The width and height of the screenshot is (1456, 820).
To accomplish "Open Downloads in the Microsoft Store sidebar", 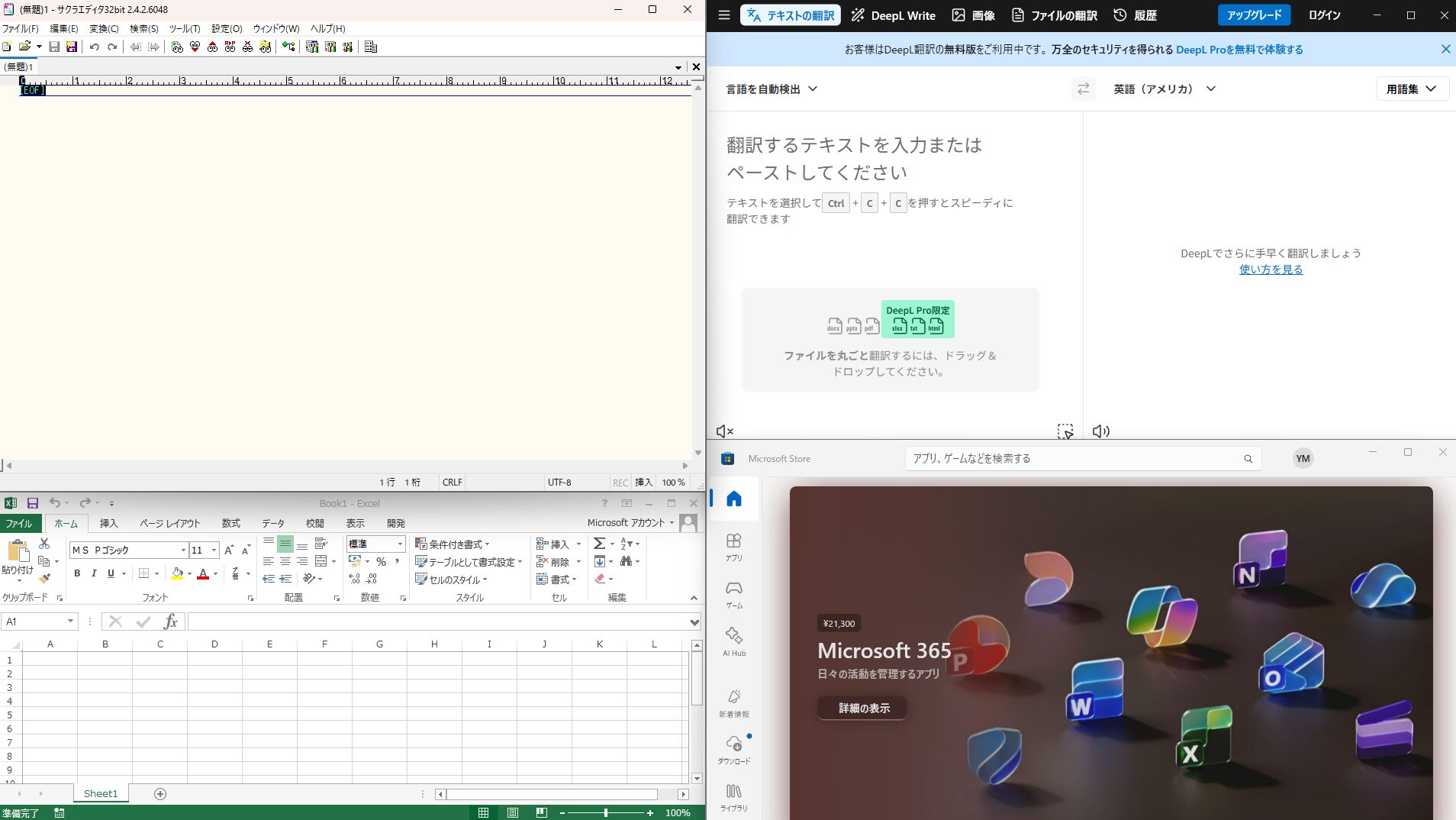I will click(733, 749).
